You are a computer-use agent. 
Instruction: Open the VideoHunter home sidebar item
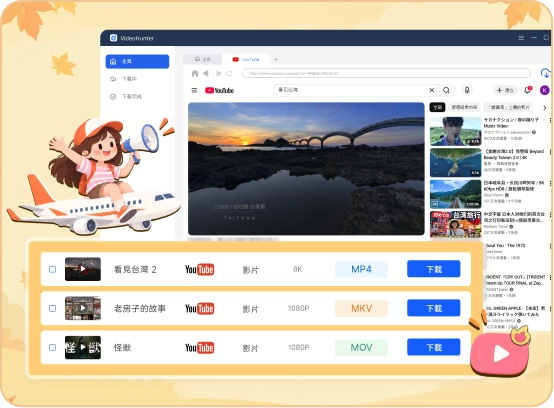(x=137, y=61)
